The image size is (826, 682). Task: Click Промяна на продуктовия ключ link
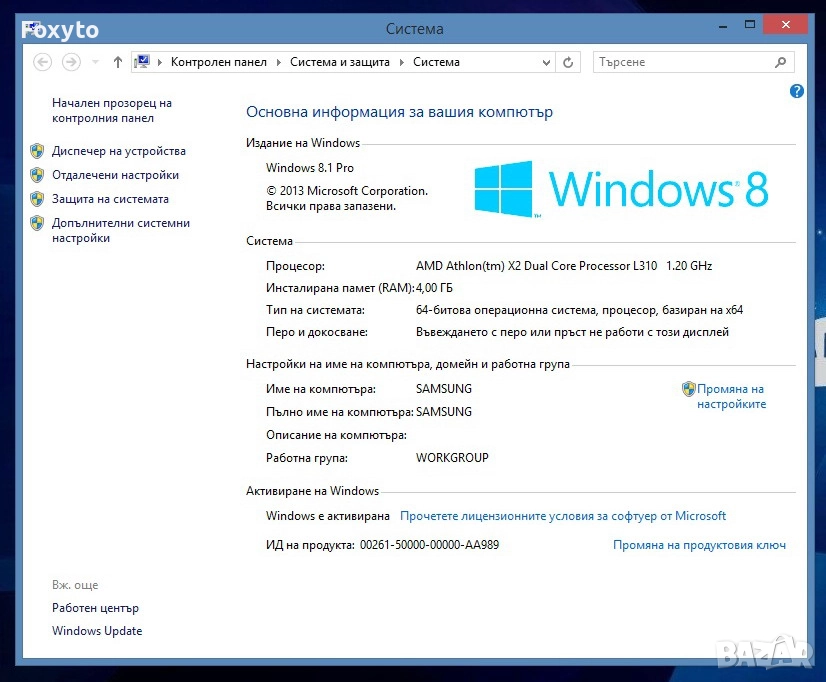point(698,545)
